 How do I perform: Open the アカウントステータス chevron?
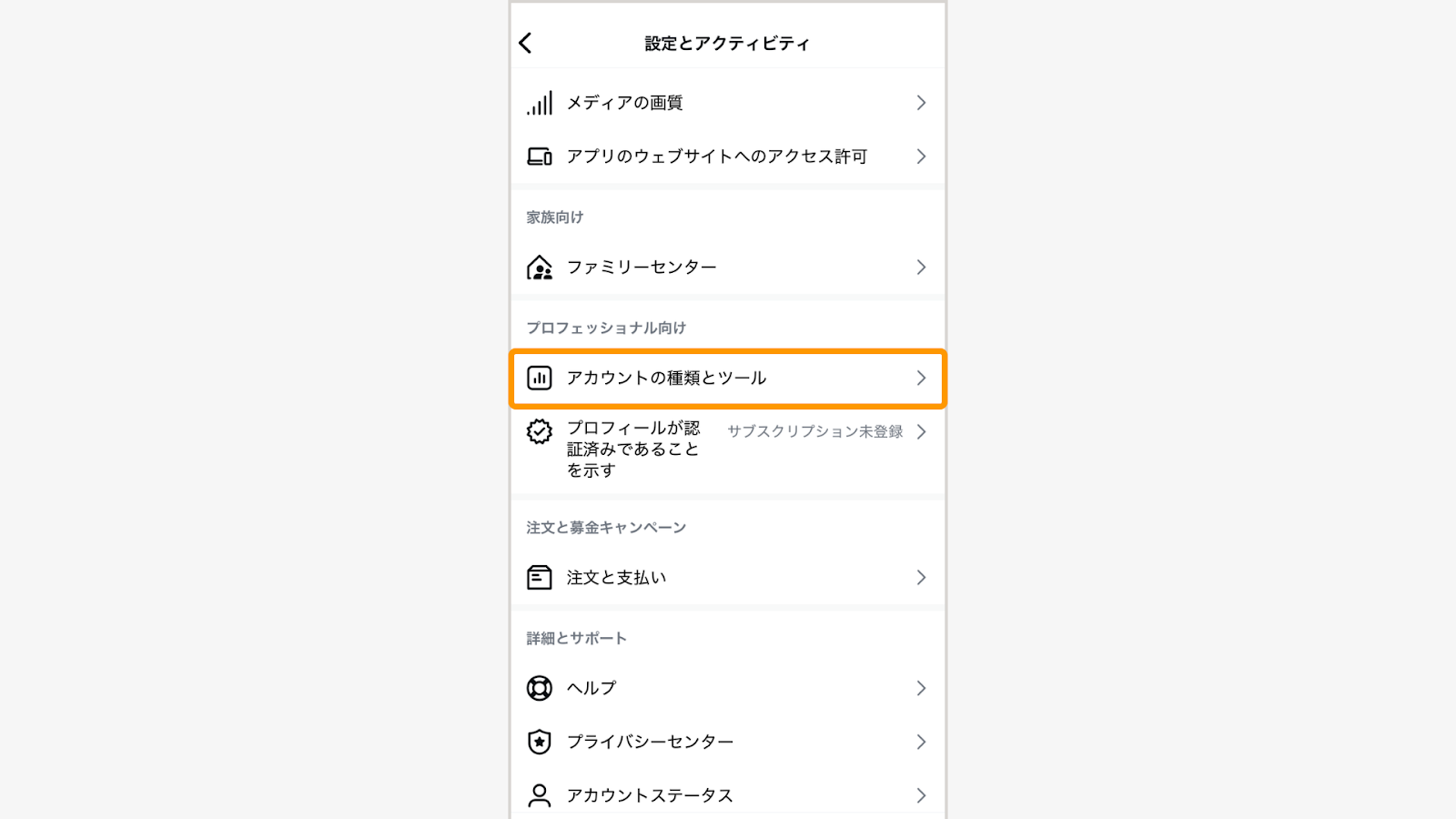[x=921, y=795]
